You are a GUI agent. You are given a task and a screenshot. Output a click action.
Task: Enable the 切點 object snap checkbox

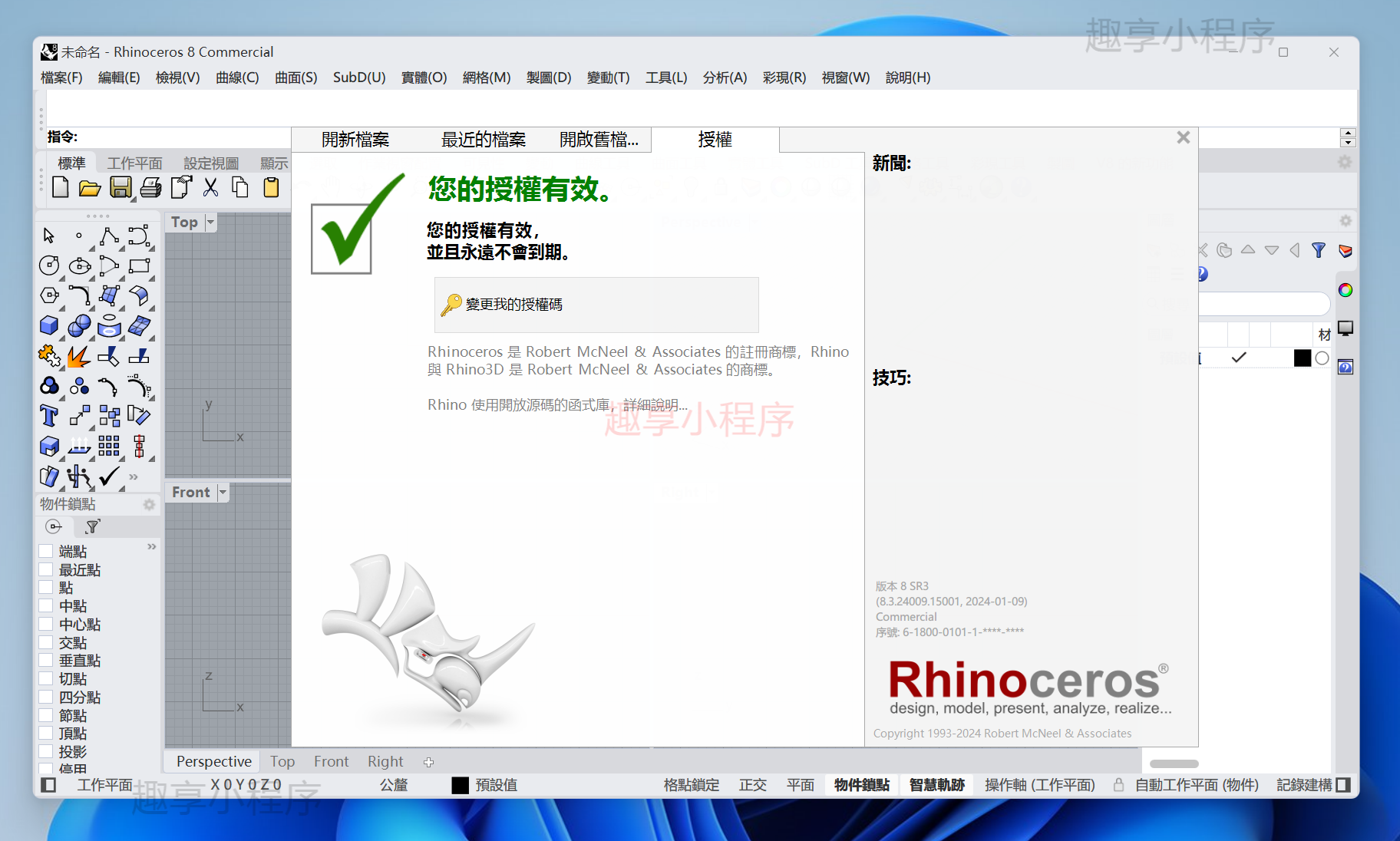[46, 678]
